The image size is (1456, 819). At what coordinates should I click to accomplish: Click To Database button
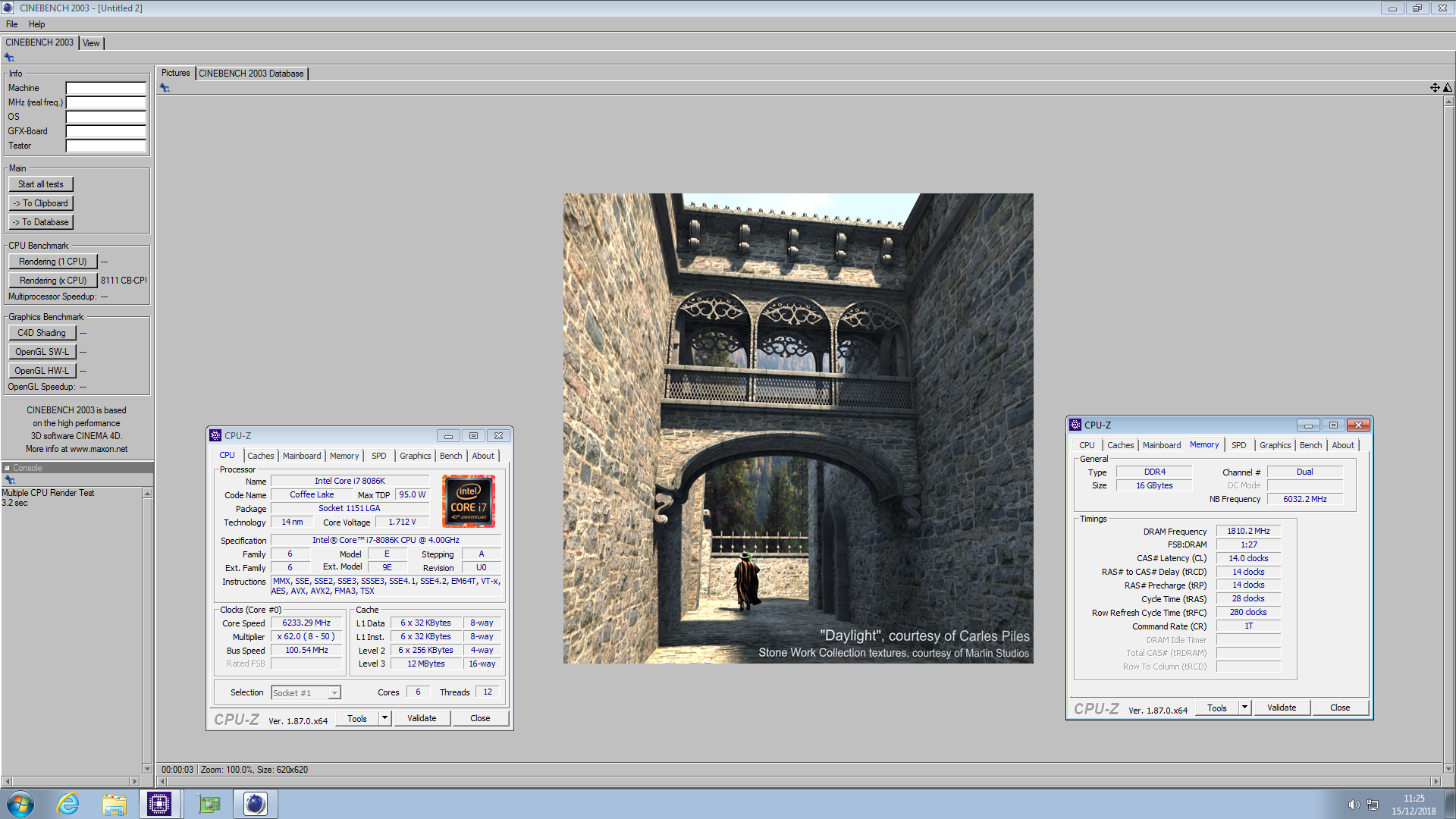[x=41, y=222]
